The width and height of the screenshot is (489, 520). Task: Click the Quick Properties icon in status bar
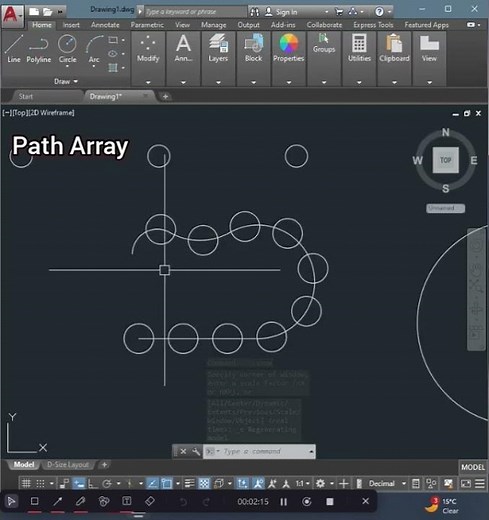(x=416, y=483)
